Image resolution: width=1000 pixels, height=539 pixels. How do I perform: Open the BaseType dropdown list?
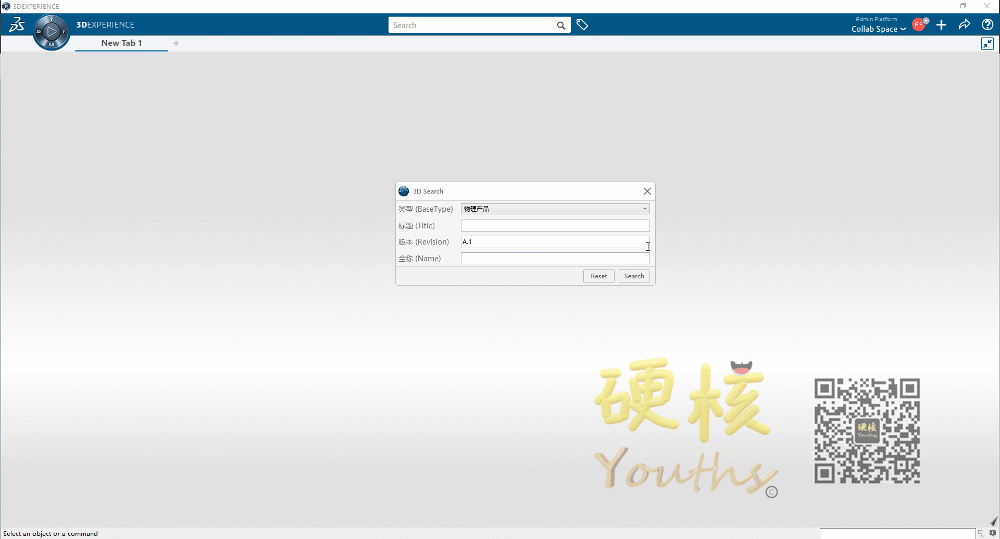555,209
